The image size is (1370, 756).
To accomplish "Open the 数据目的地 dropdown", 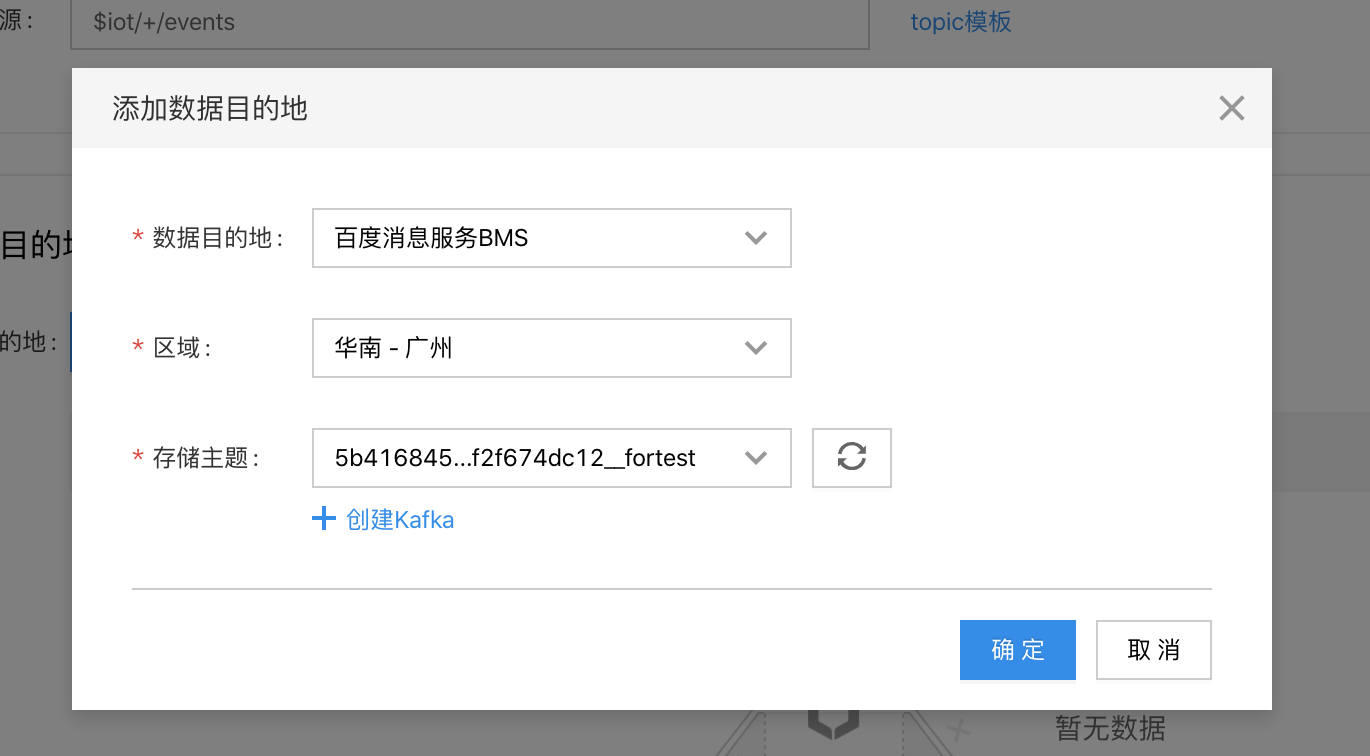I will click(552, 238).
